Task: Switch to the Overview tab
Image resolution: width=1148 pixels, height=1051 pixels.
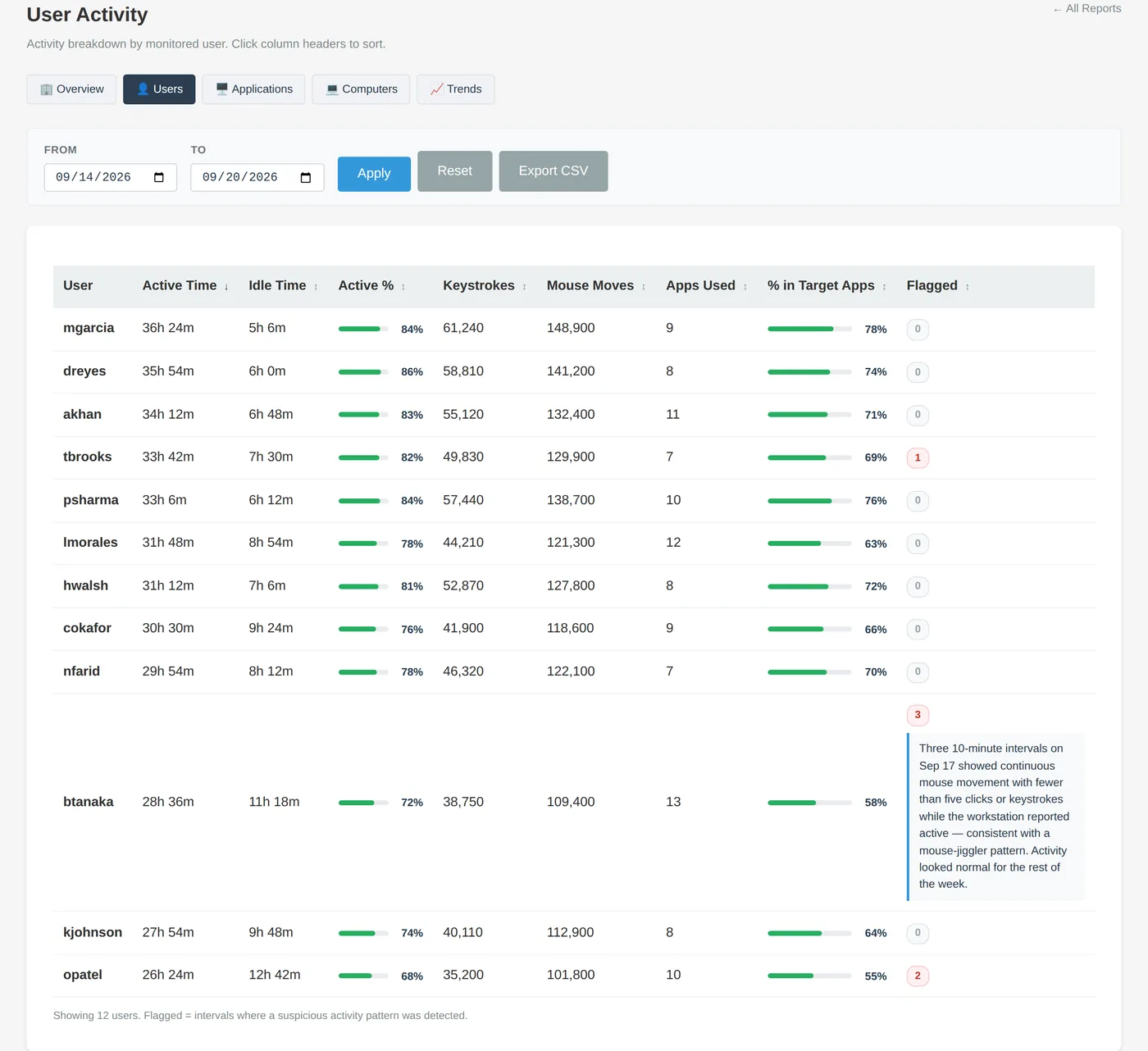Action: coord(71,89)
